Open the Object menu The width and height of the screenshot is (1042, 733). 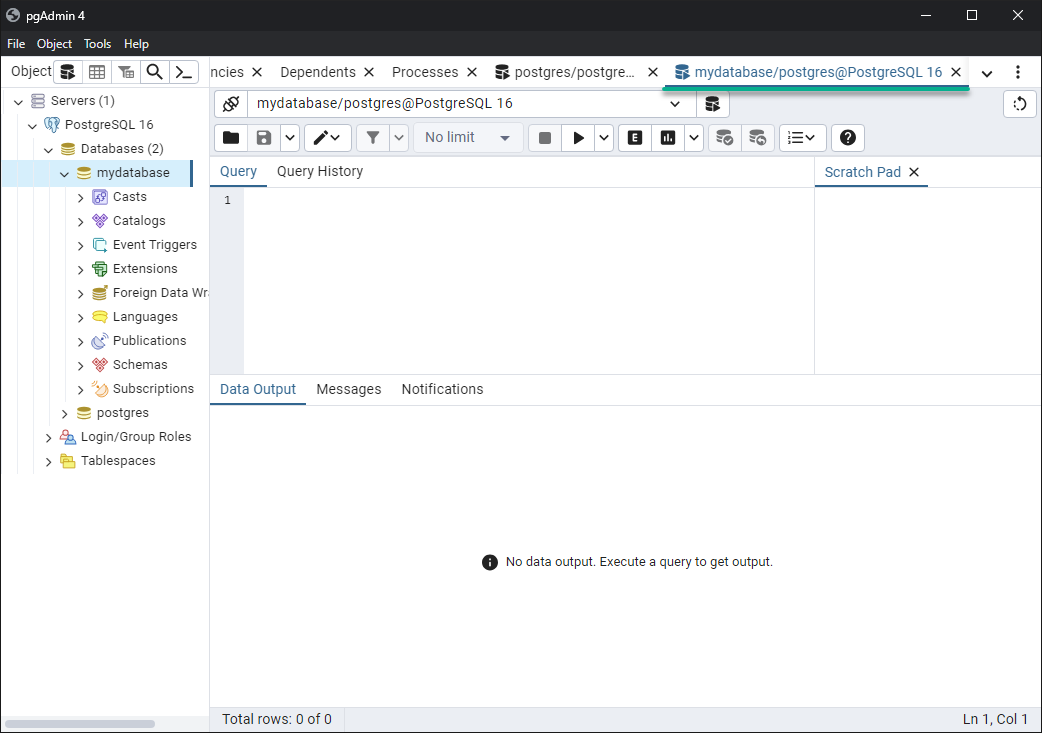click(54, 44)
